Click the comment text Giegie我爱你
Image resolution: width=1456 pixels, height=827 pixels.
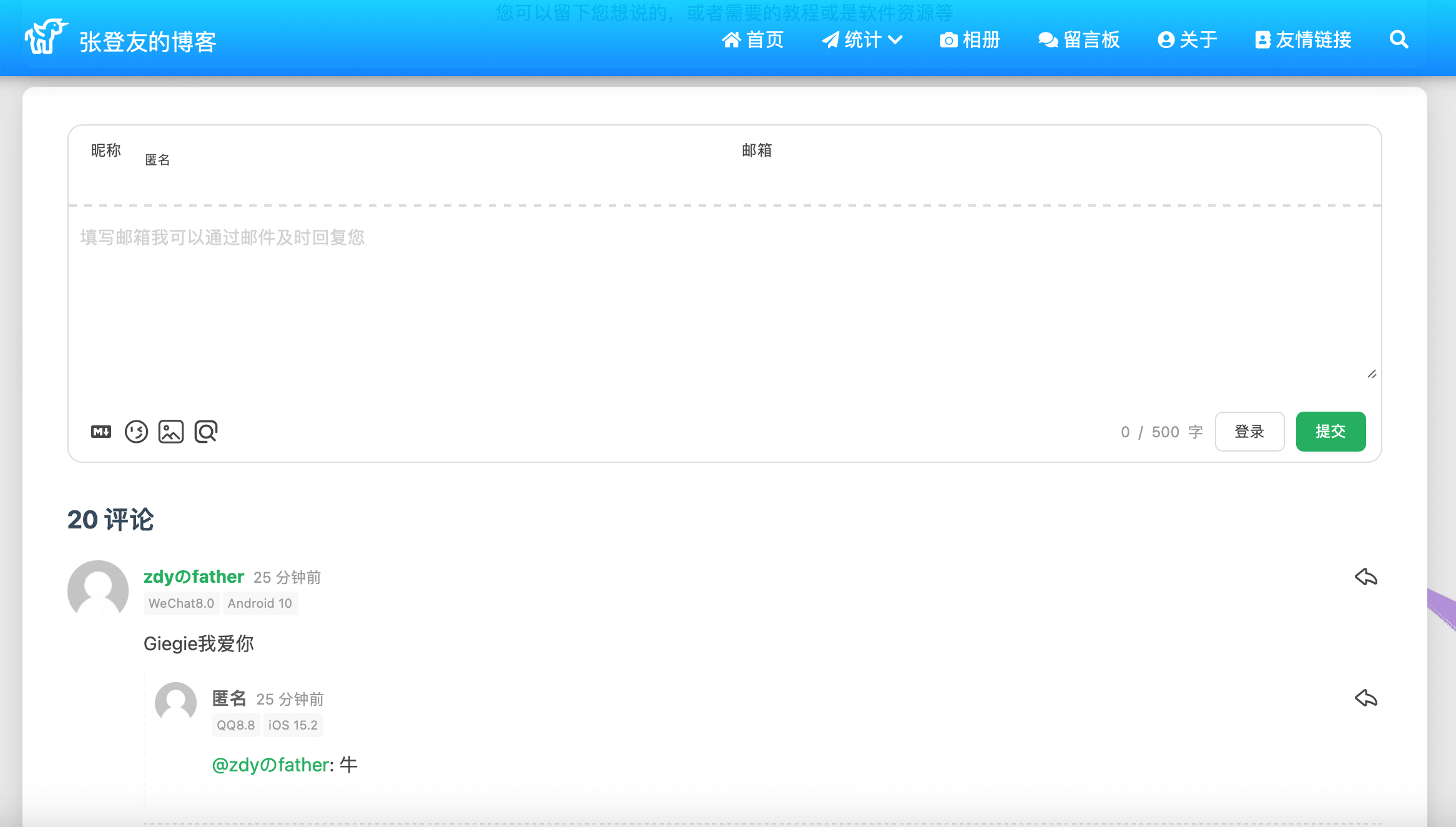199,644
